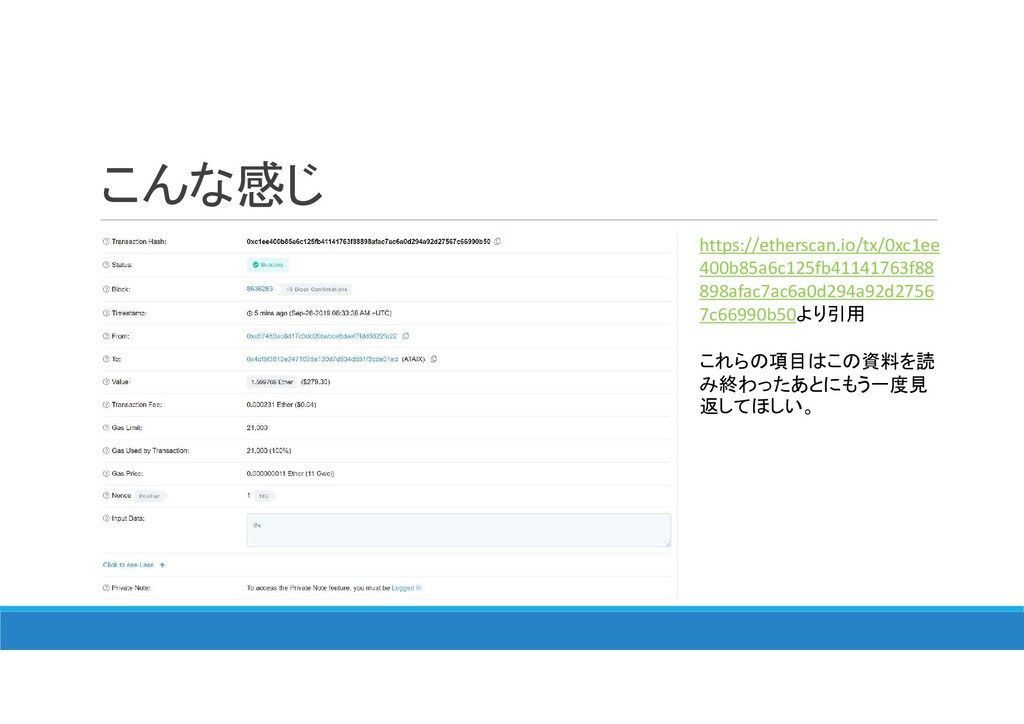Click inside the Input Data text box
Image resolution: width=1024 pixels, height=724 pixels.
(x=458, y=530)
